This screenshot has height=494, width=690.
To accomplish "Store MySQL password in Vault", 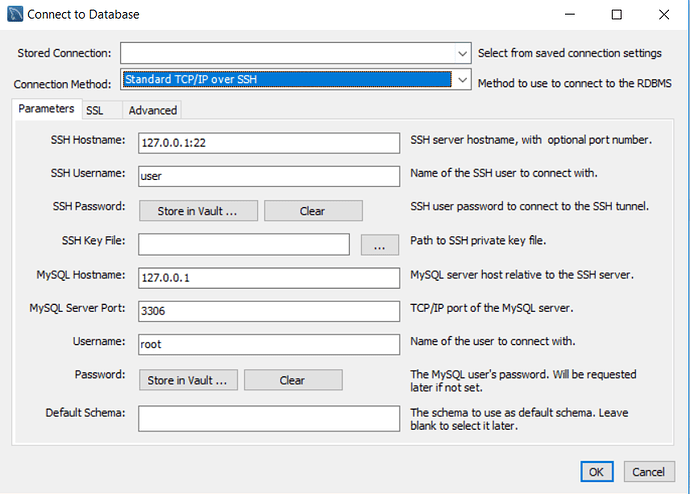I will click(188, 380).
